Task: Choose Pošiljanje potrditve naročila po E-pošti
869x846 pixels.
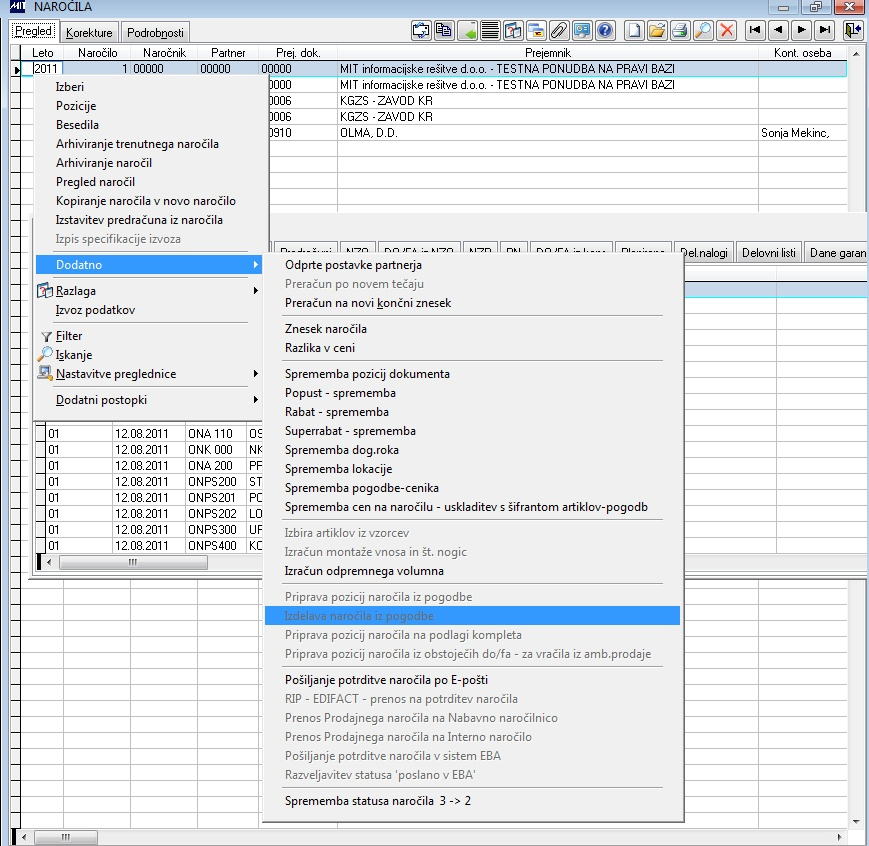Action: 386,680
